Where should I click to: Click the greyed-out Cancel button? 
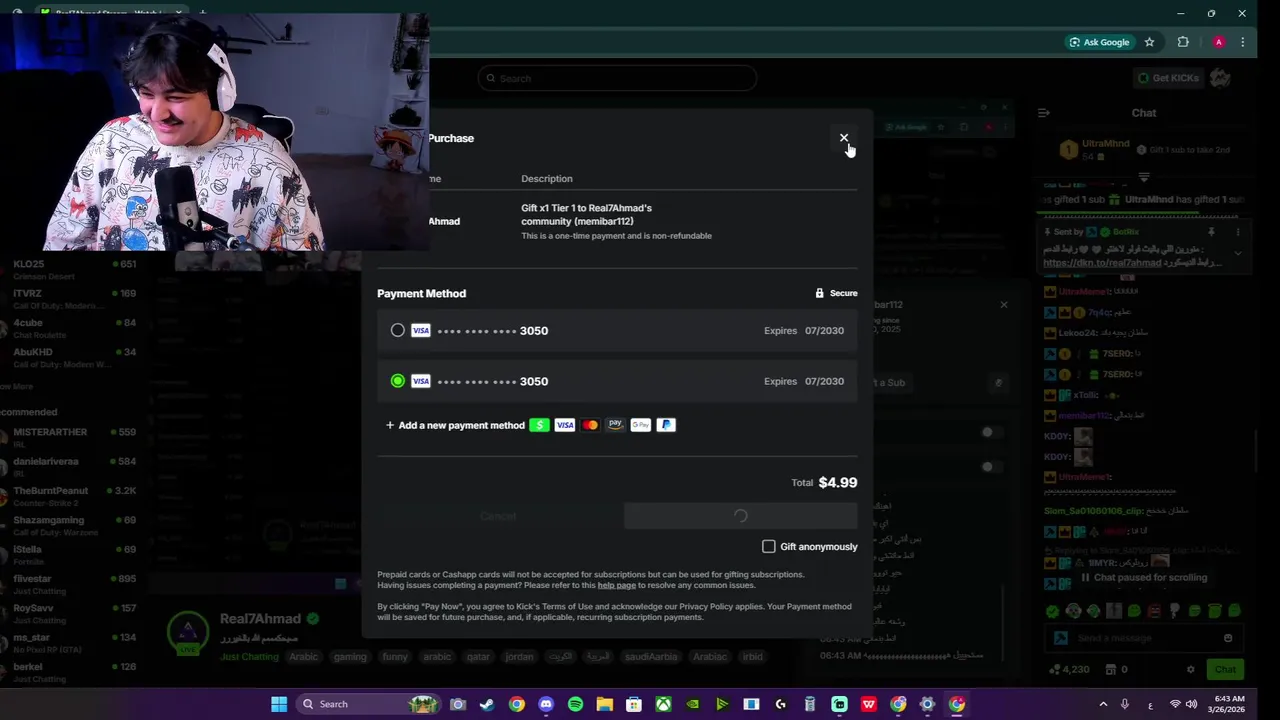tap(498, 516)
